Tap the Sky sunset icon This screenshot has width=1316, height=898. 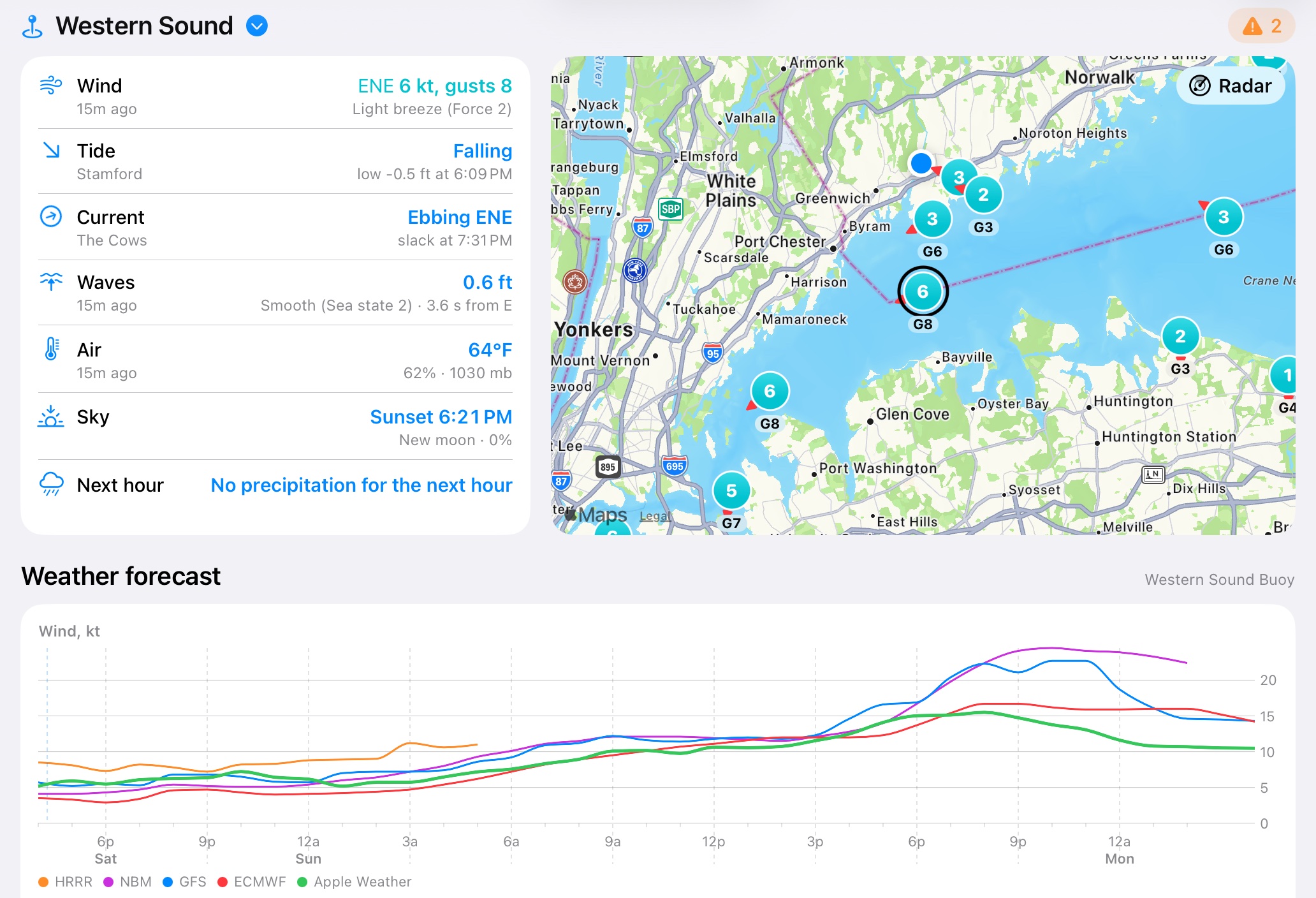pyautogui.click(x=50, y=416)
